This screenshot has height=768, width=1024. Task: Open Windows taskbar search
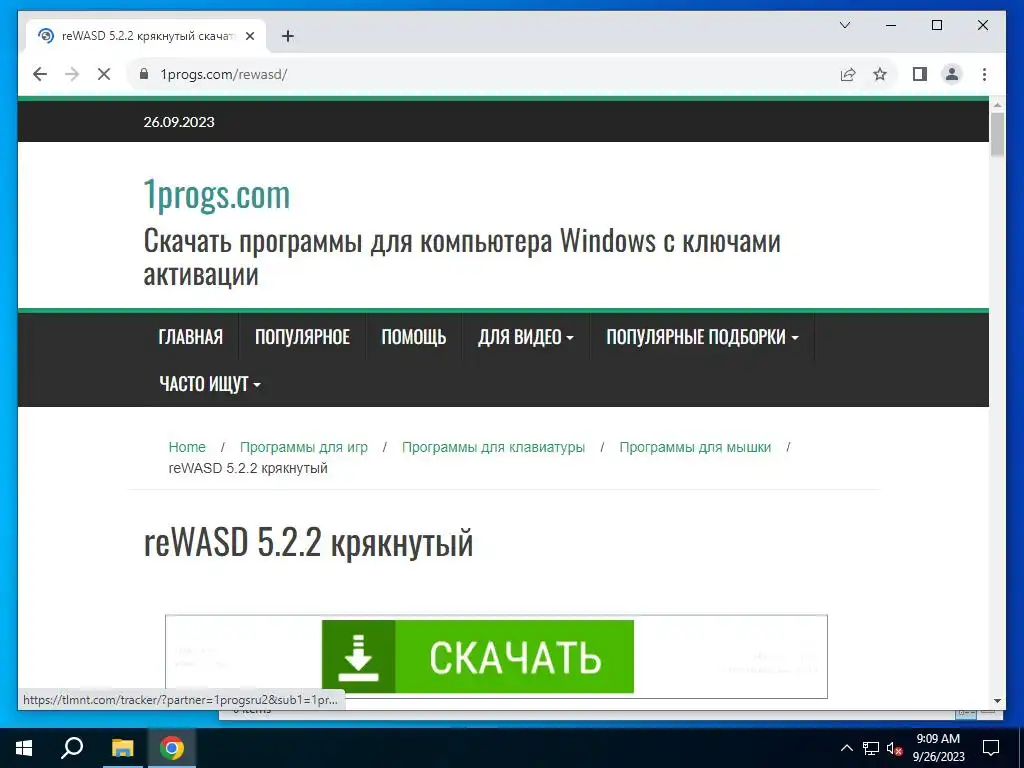click(x=72, y=748)
